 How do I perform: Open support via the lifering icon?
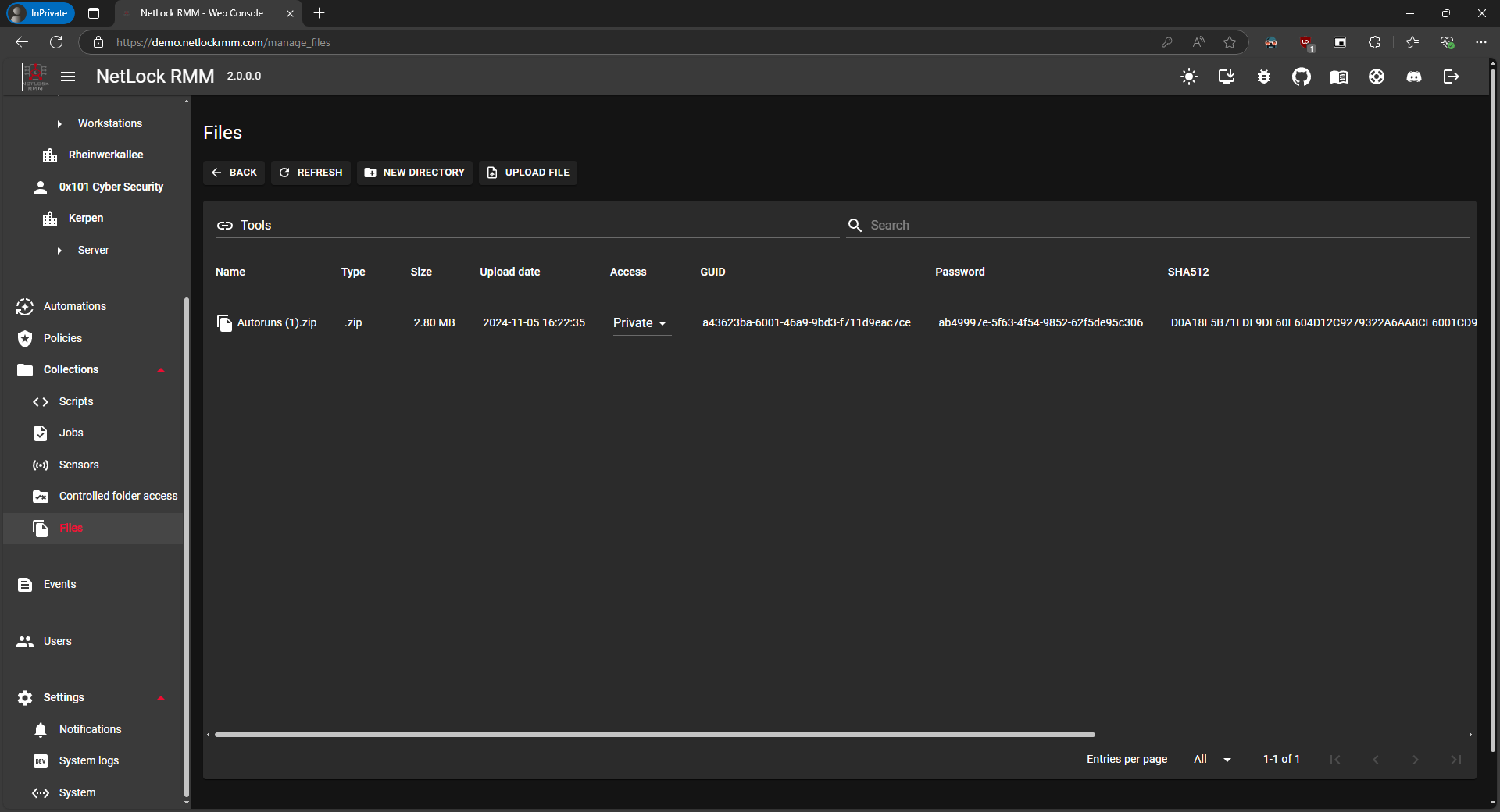point(1377,77)
